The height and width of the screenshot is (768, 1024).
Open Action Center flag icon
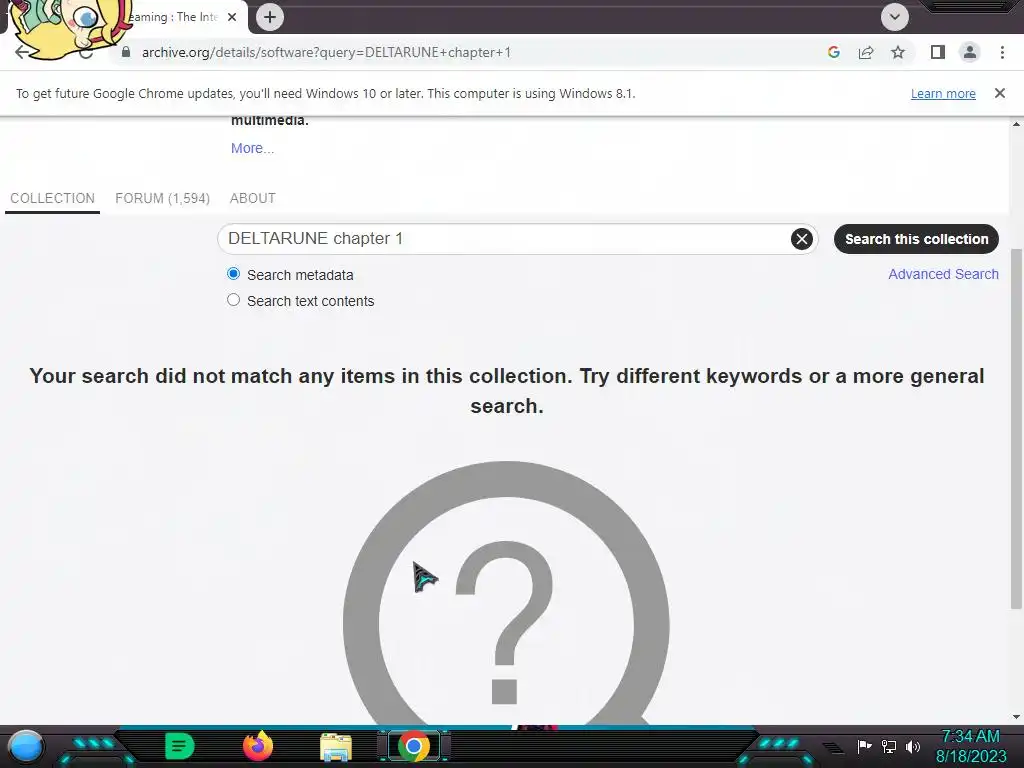pyautogui.click(x=865, y=746)
